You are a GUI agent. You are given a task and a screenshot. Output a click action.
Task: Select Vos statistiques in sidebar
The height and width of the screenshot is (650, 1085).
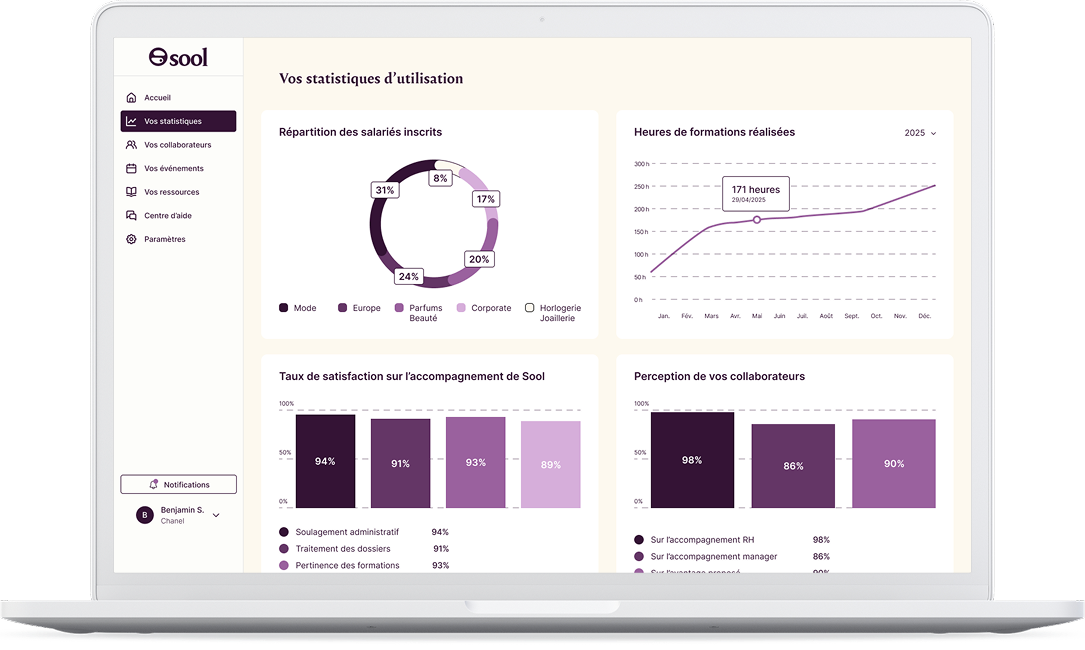[179, 121]
